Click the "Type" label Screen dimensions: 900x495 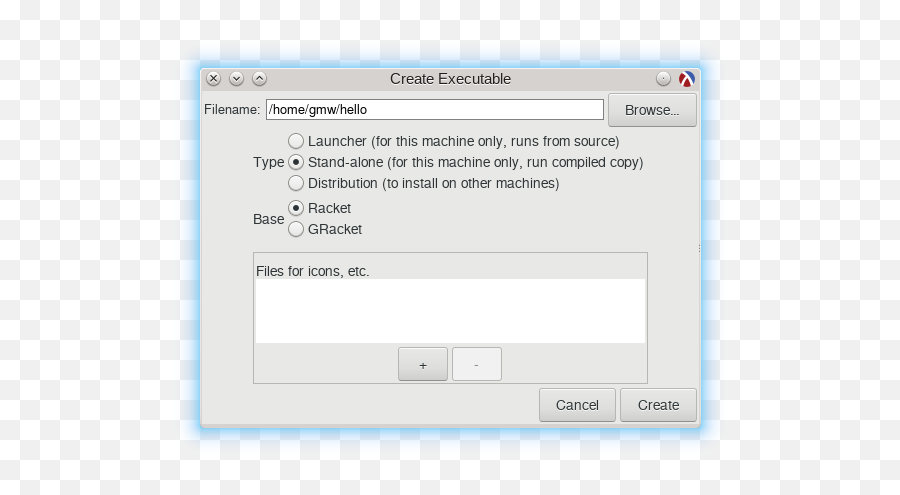pos(269,163)
